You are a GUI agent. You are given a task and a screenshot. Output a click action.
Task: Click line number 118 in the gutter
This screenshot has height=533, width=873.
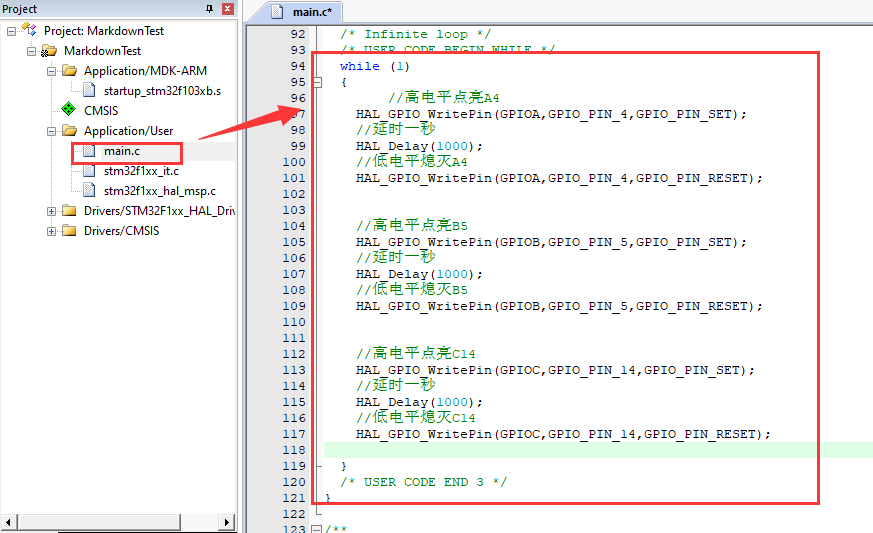(294, 450)
